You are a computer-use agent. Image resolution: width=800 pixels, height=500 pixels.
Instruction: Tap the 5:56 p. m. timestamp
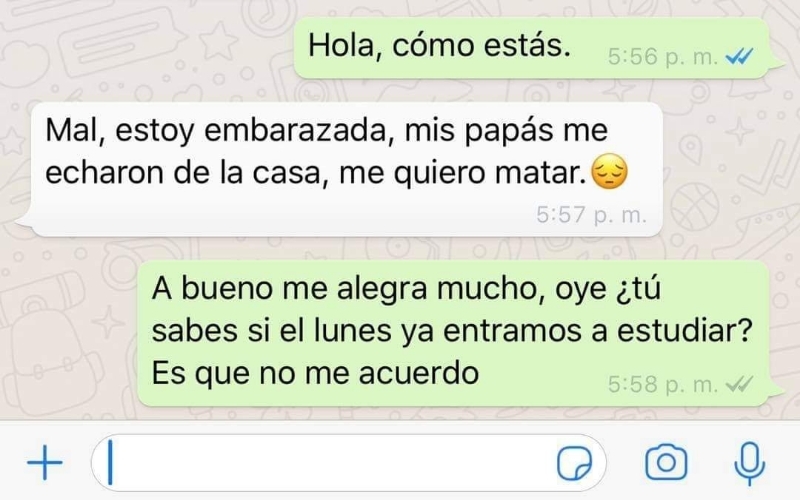pyautogui.click(x=663, y=57)
